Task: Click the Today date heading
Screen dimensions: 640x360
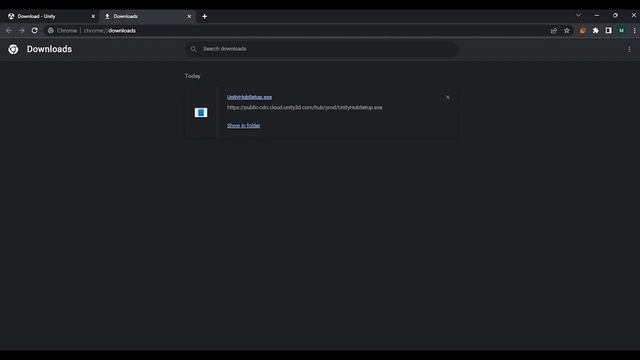Action: (193, 76)
